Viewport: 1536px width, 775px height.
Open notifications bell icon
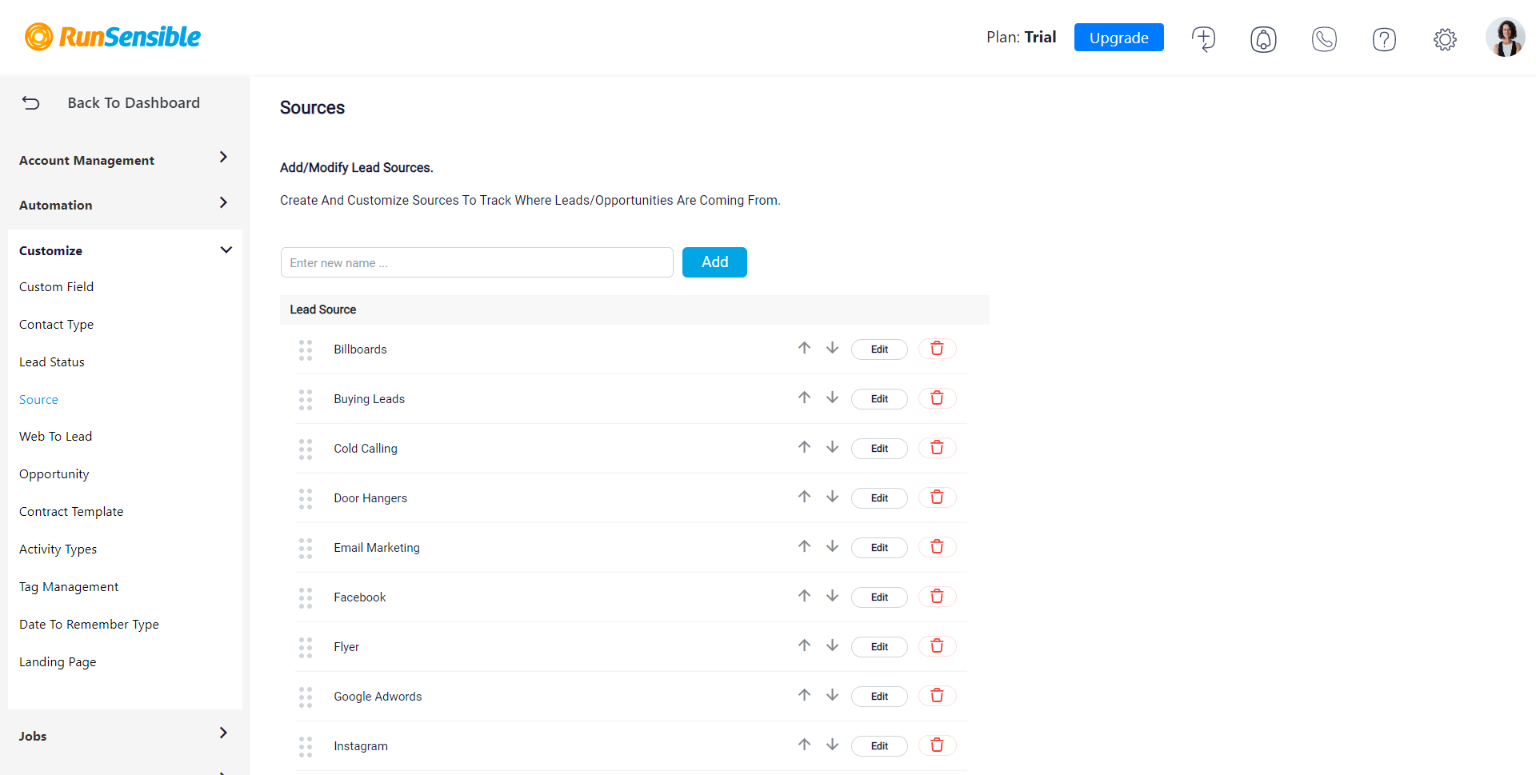coord(1264,39)
